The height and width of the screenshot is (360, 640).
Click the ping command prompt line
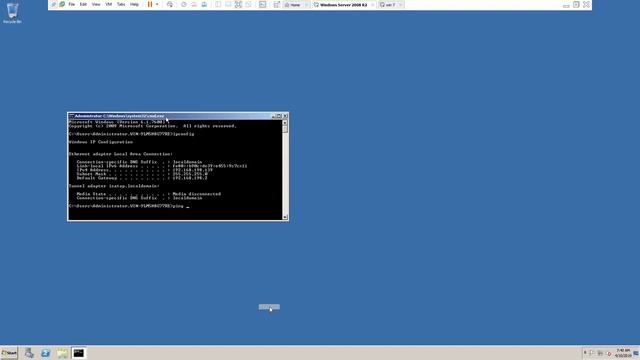(129, 206)
